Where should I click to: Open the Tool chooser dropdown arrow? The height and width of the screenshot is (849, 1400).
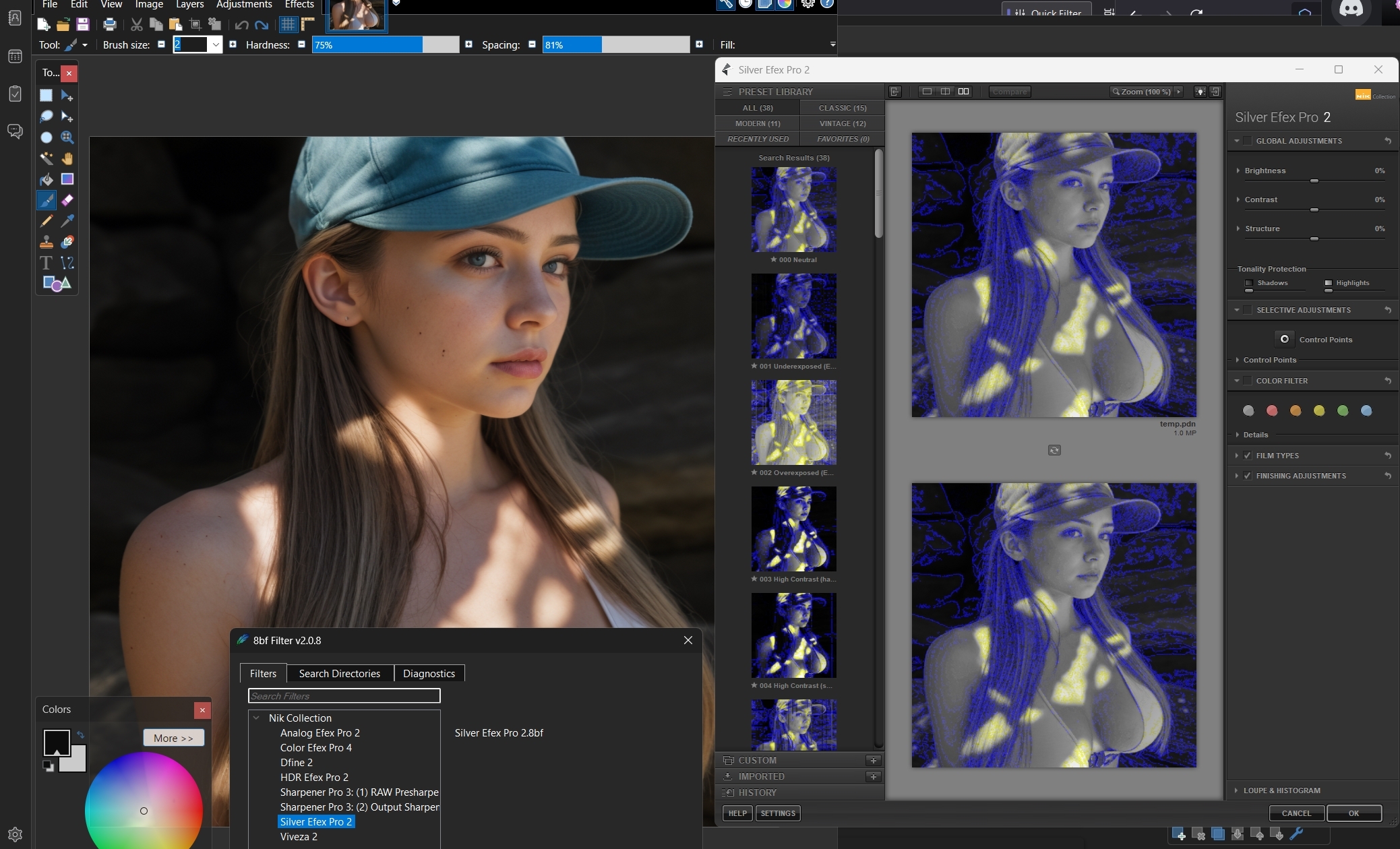pyautogui.click(x=85, y=45)
